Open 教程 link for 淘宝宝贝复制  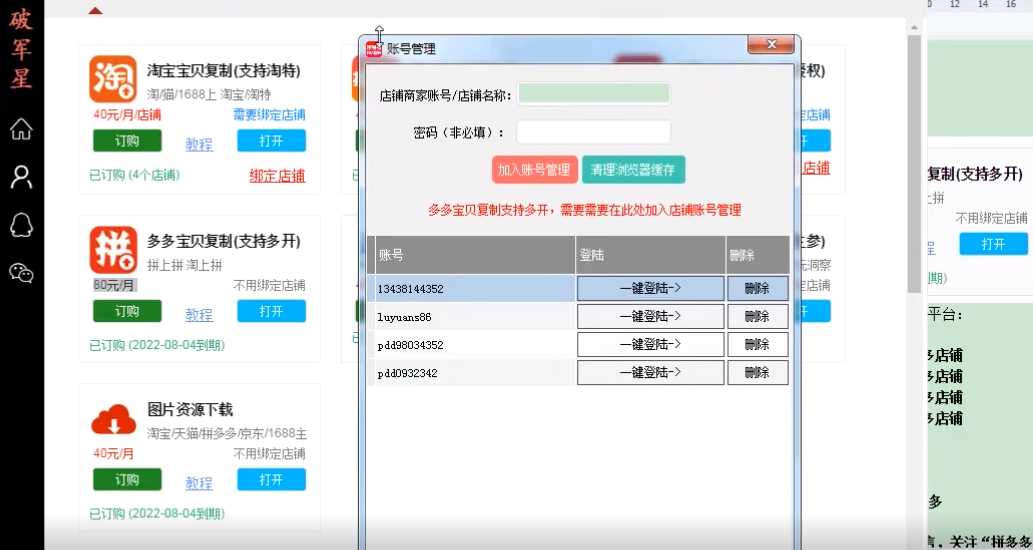[199, 144]
